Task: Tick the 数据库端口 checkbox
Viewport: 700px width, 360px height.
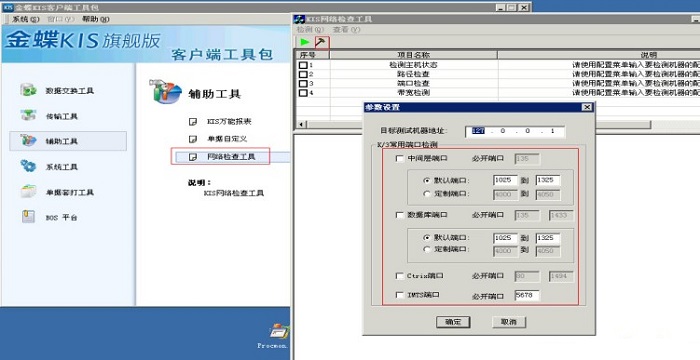Action: pyautogui.click(x=400, y=215)
